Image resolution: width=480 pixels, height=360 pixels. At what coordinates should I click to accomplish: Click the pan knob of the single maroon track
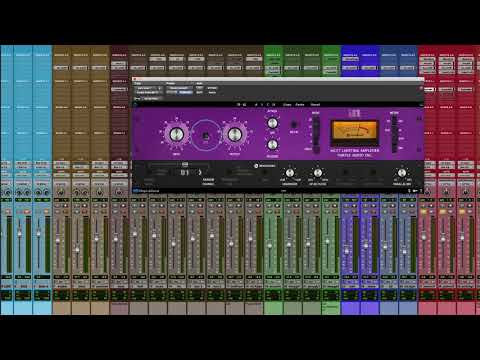point(119,192)
